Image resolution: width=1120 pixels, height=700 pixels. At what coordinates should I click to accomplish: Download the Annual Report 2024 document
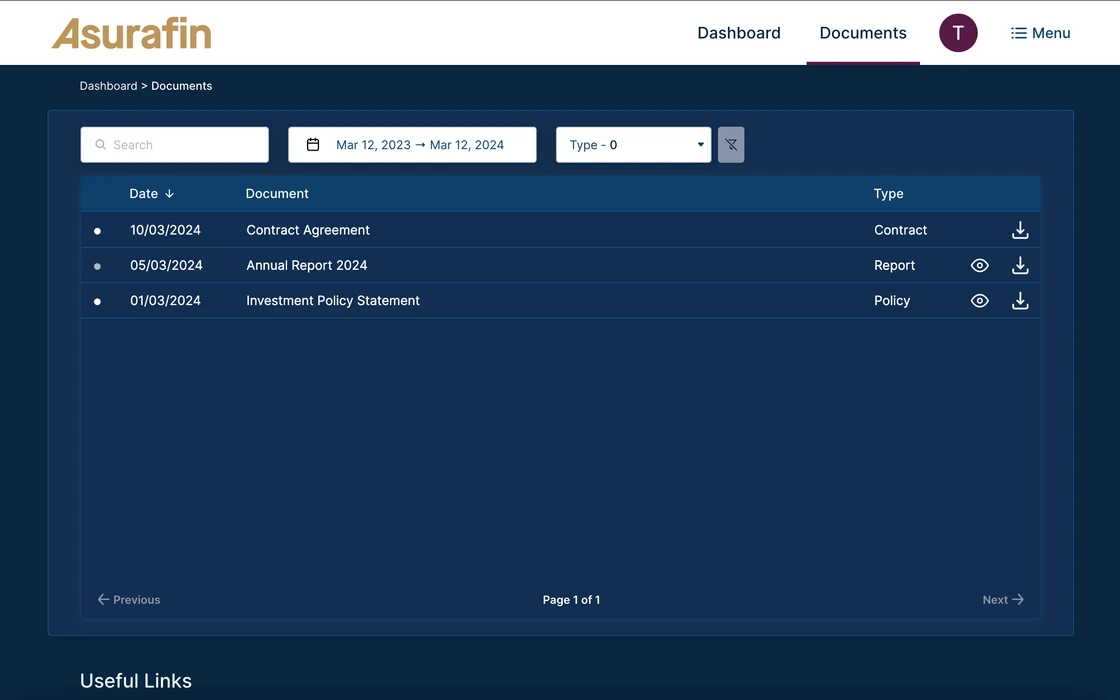point(1020,266)
